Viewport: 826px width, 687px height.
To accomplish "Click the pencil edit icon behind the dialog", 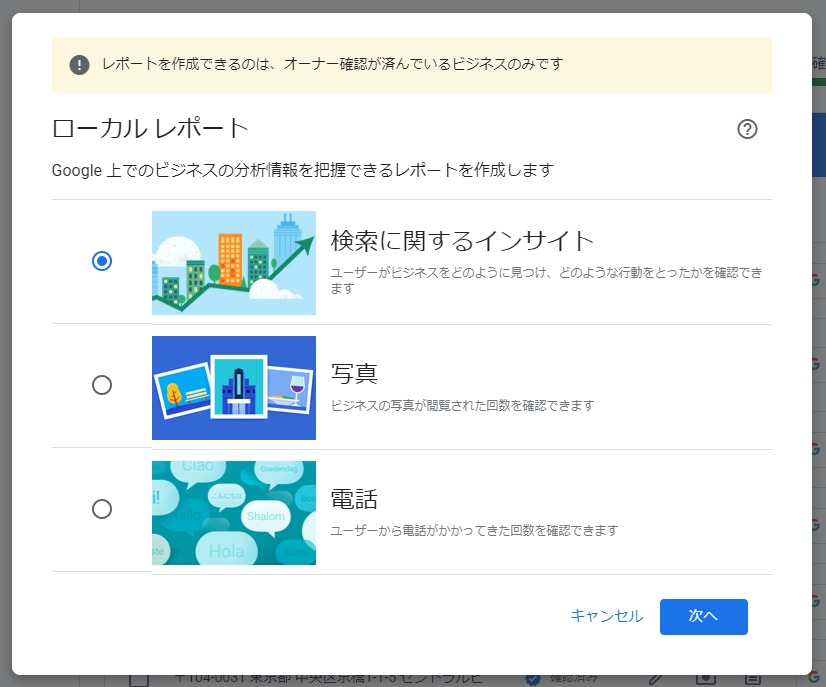I will point(657,679).
